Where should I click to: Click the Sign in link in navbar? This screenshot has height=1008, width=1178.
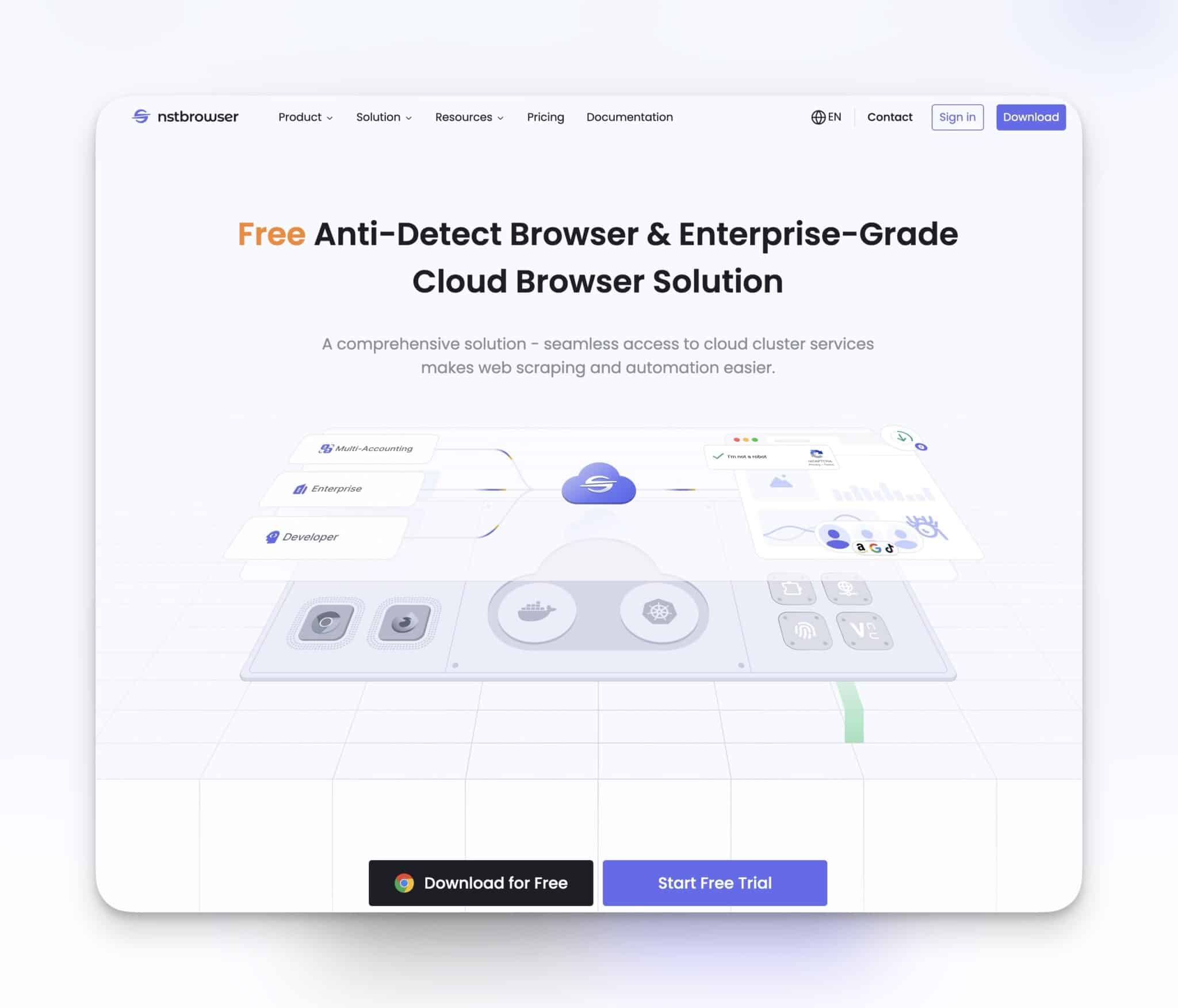957,117
